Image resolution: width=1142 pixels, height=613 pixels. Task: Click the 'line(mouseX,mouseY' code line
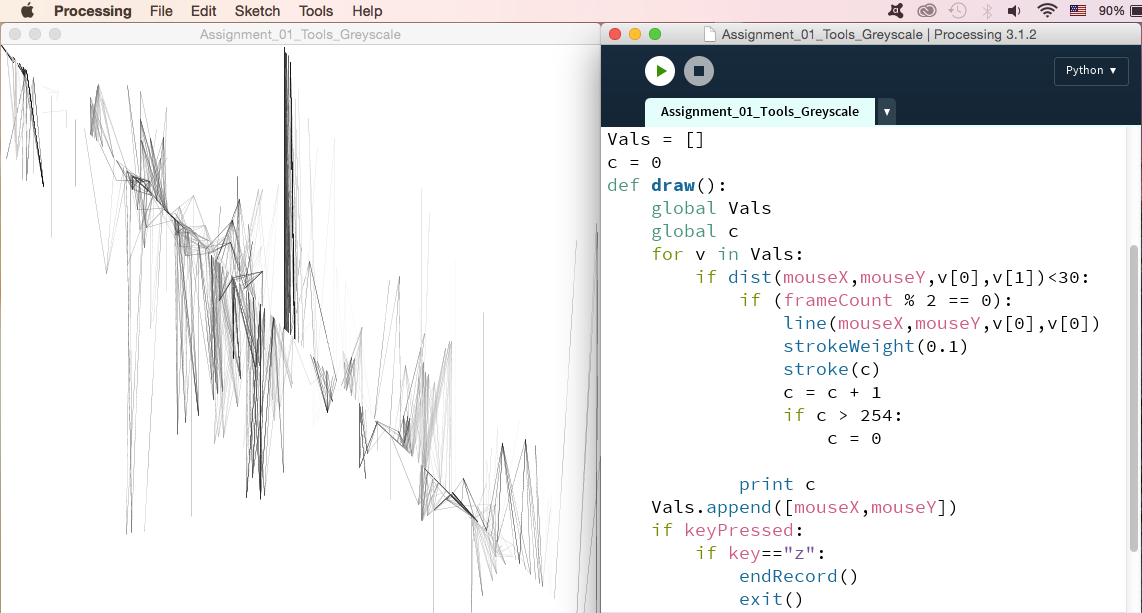click(x=942, y=323)
